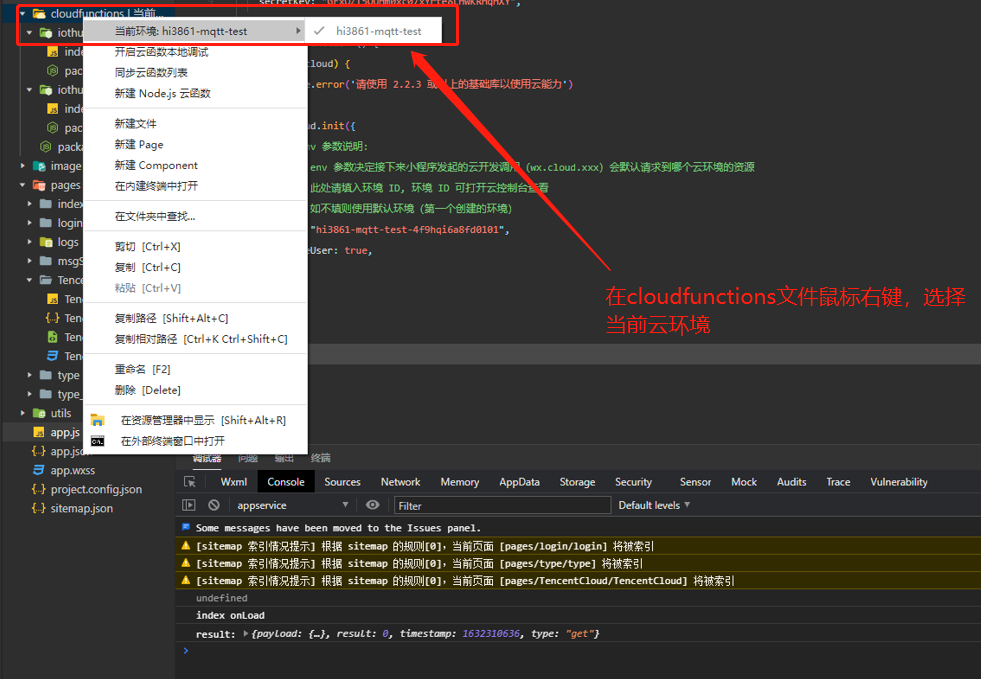Click the clear console icon
Viewport: 981px width, 679px height.
pyautogui.click(x=213, y=506)
